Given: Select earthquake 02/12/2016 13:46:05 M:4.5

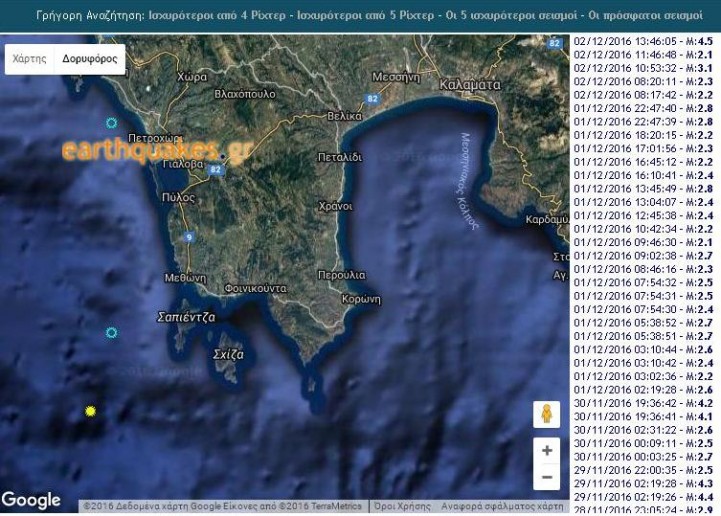Looking at the screenshot, I should point(643,42).
